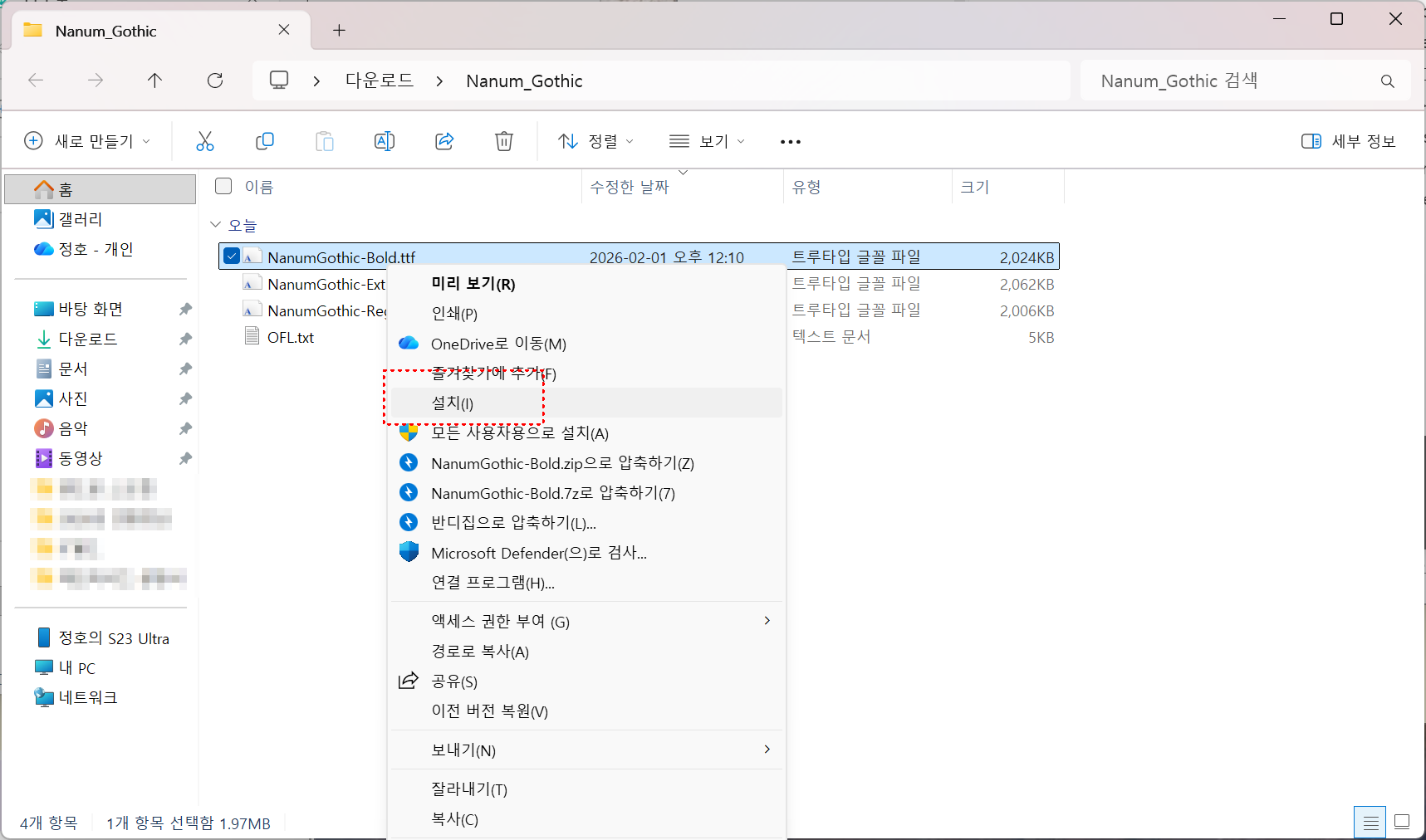Choose 모든 사용자용으로 설치(A)
The width and height of the screenshot is (1426, 840).
(x=586, y=432)
